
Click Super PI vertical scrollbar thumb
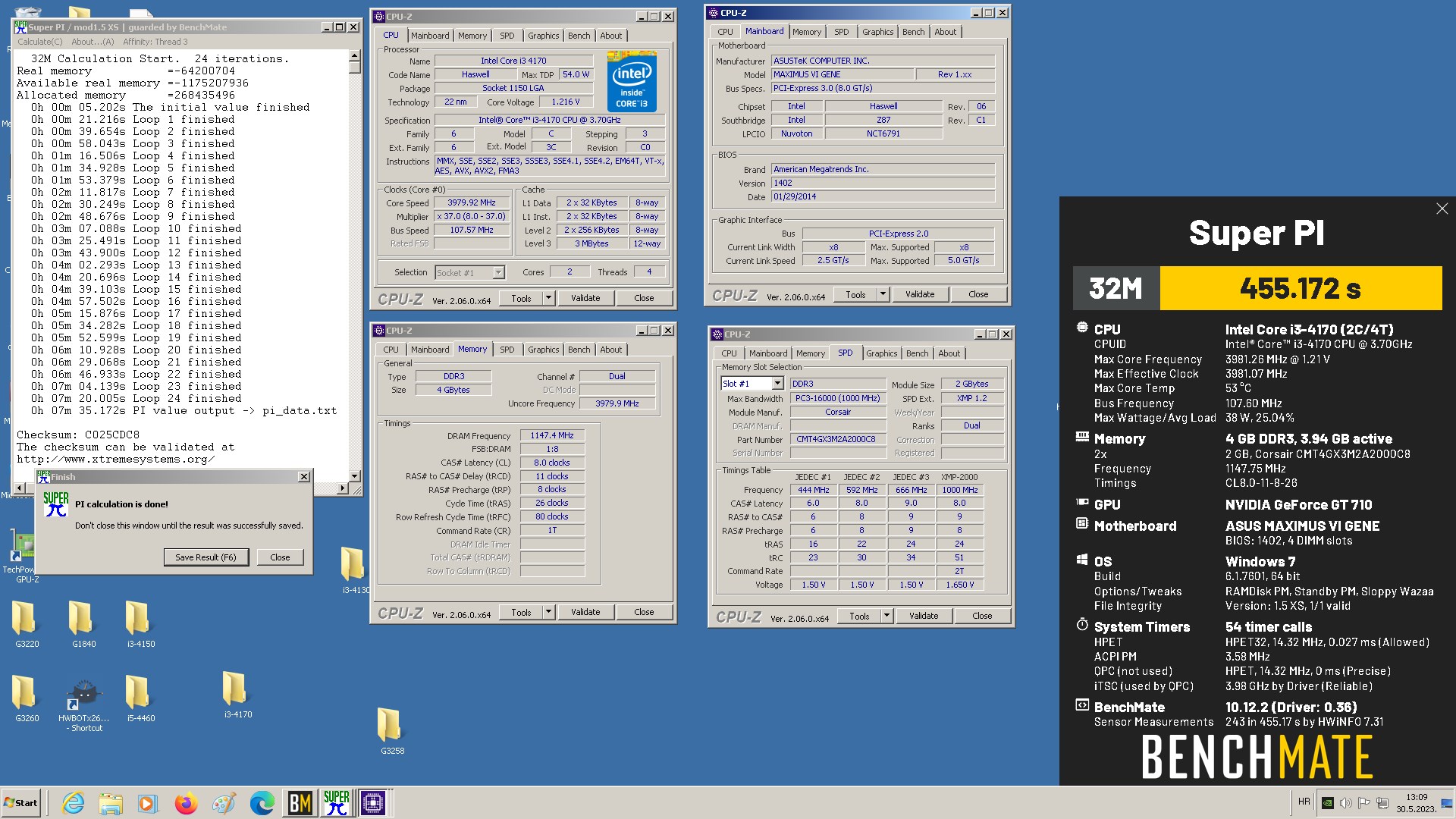click(354, 67)
